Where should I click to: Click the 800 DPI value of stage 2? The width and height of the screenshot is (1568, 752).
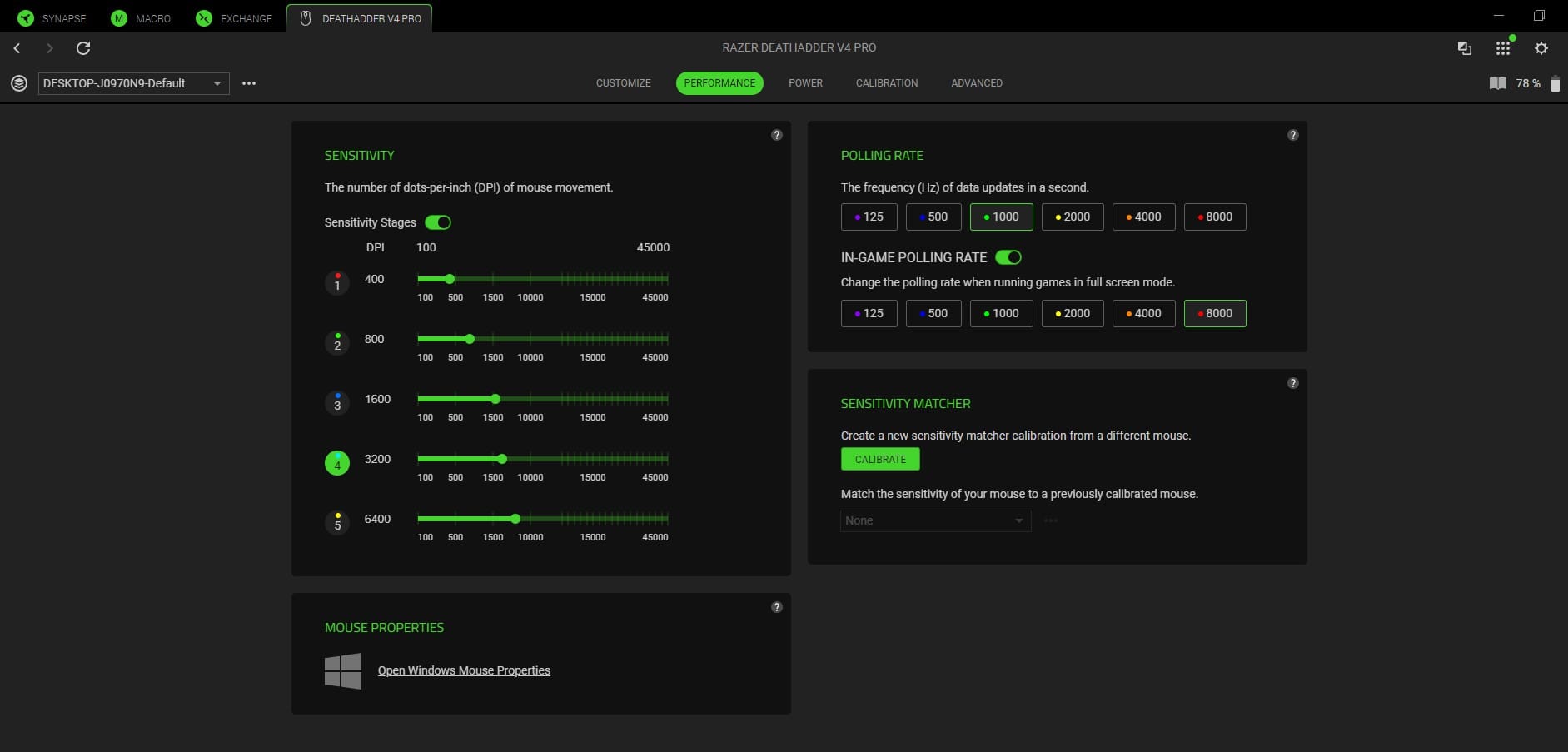click(375, 339)
